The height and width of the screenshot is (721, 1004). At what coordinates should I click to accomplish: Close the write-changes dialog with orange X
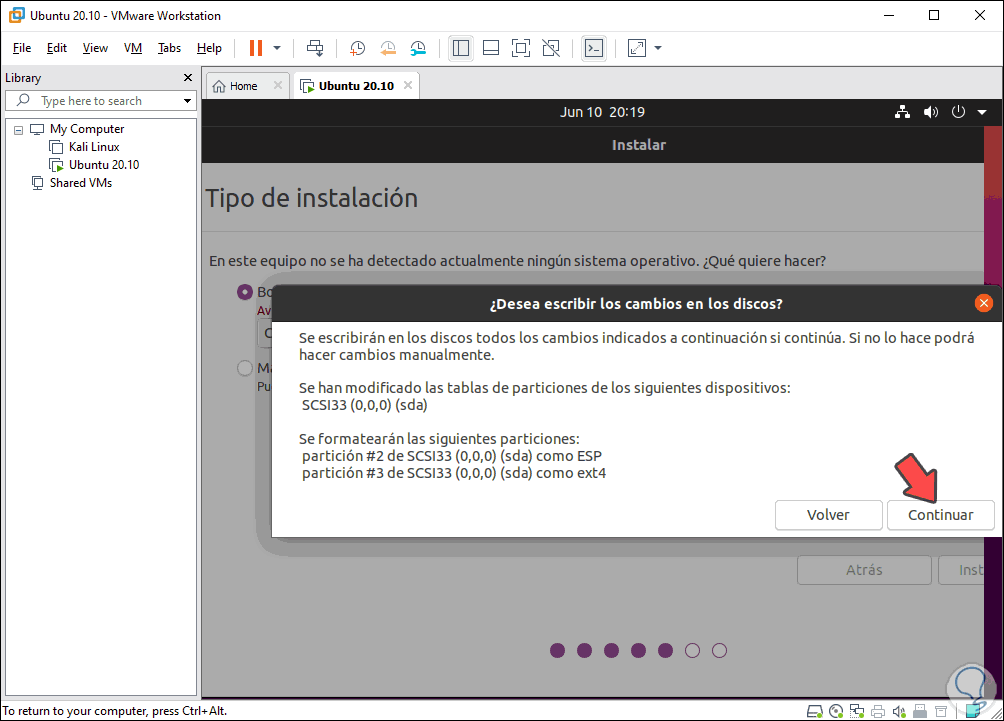point(984,303)
